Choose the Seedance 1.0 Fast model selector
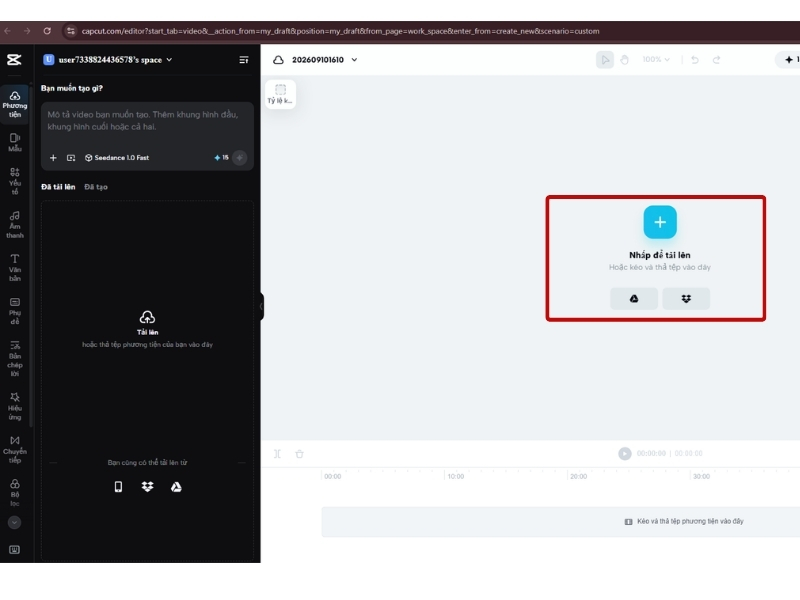The width and height of the screenshot is (800, 600). (x=117, y=158)
